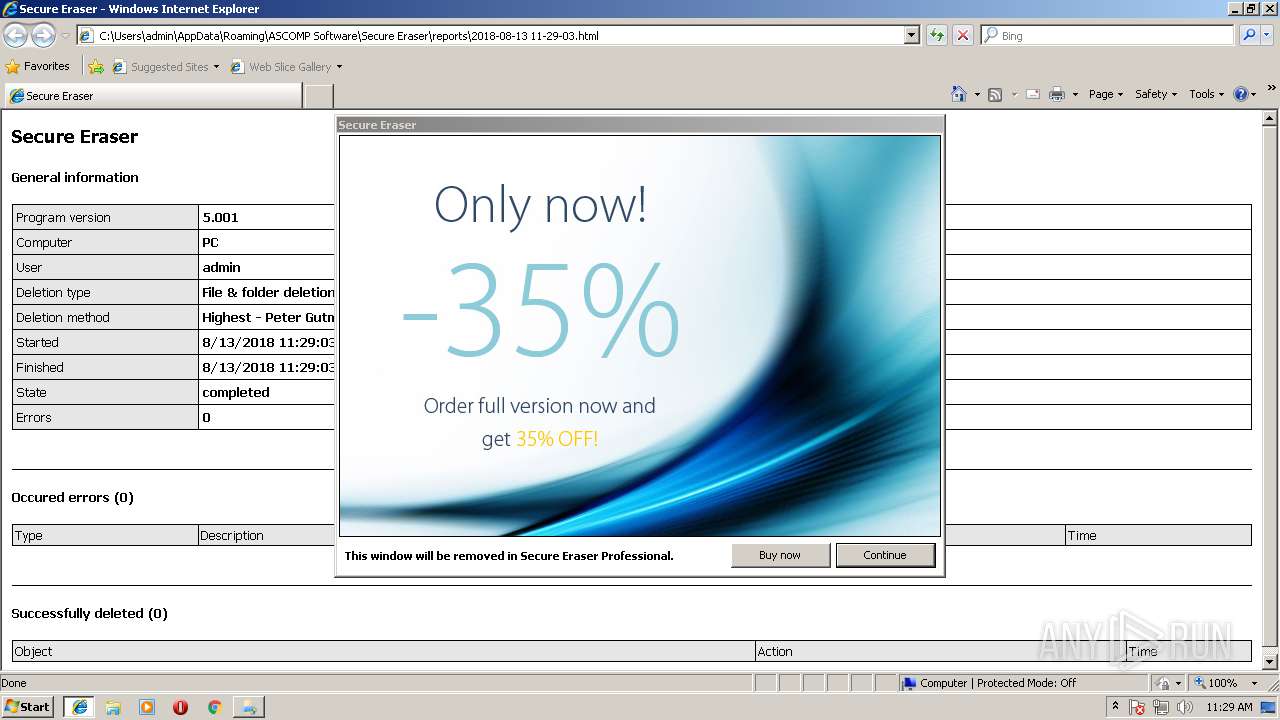Click the Read Mail envelope icon

pos(1032,94)
